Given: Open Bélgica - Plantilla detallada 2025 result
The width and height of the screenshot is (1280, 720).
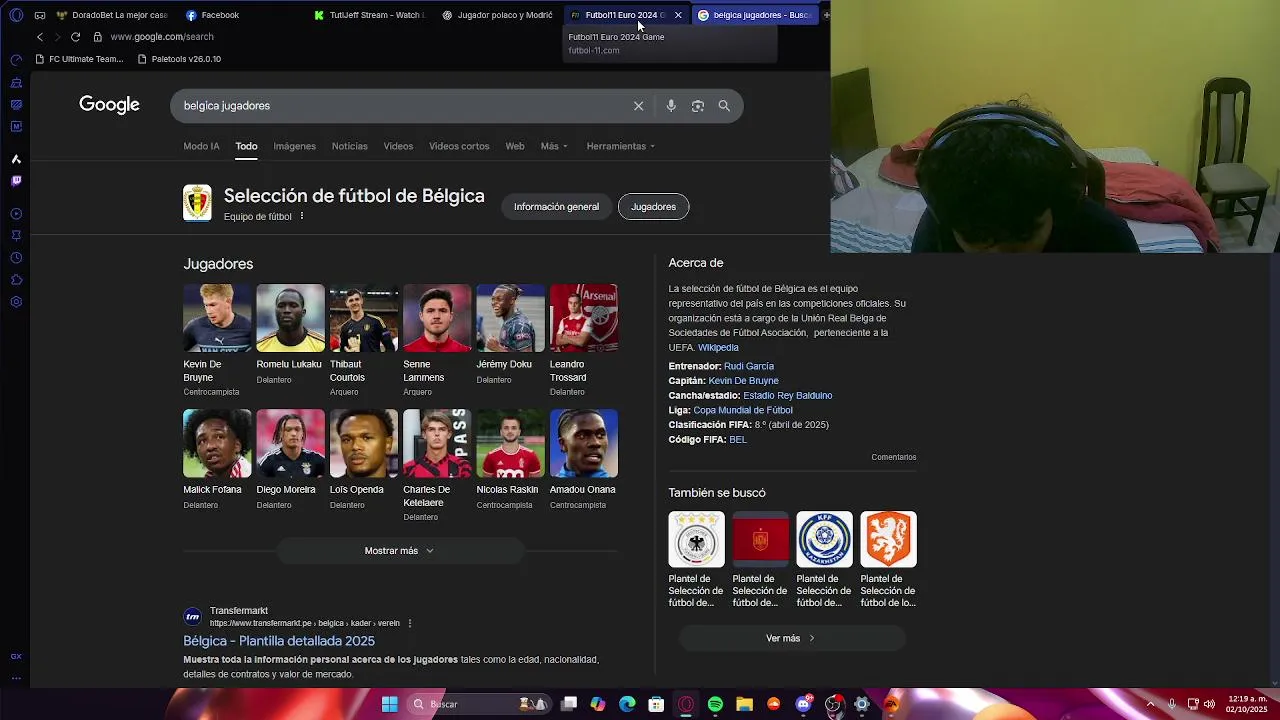Looking at the screenshot, I should tap(279, 641).
